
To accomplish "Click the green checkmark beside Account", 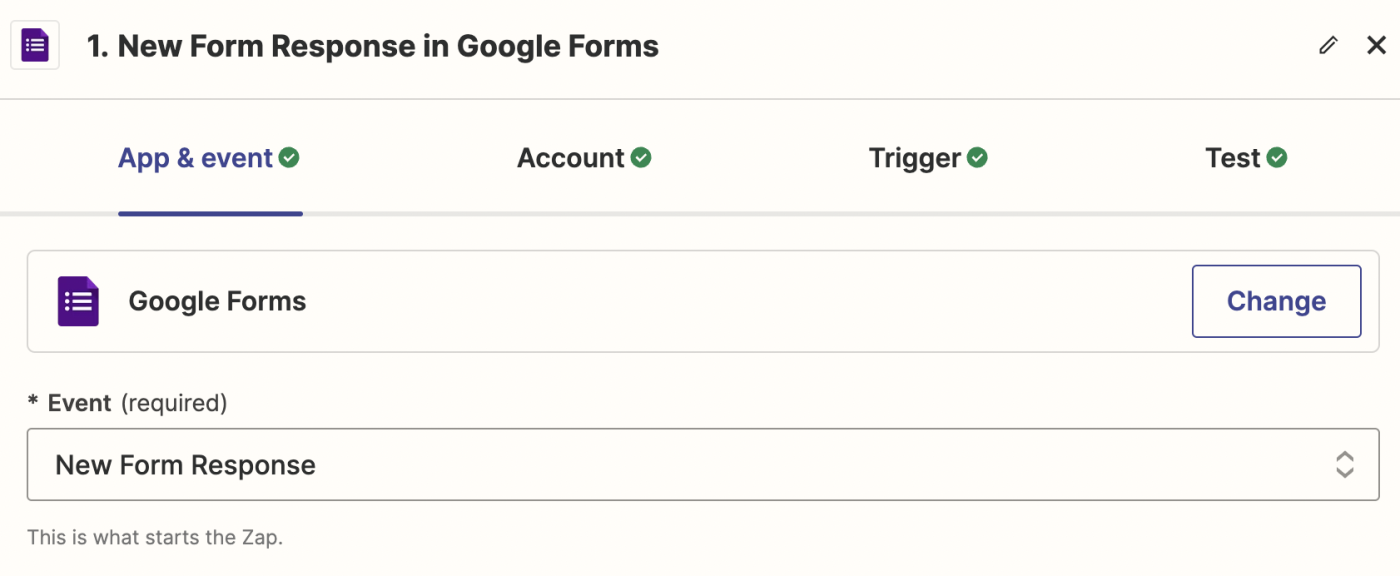I will point(641,158).
